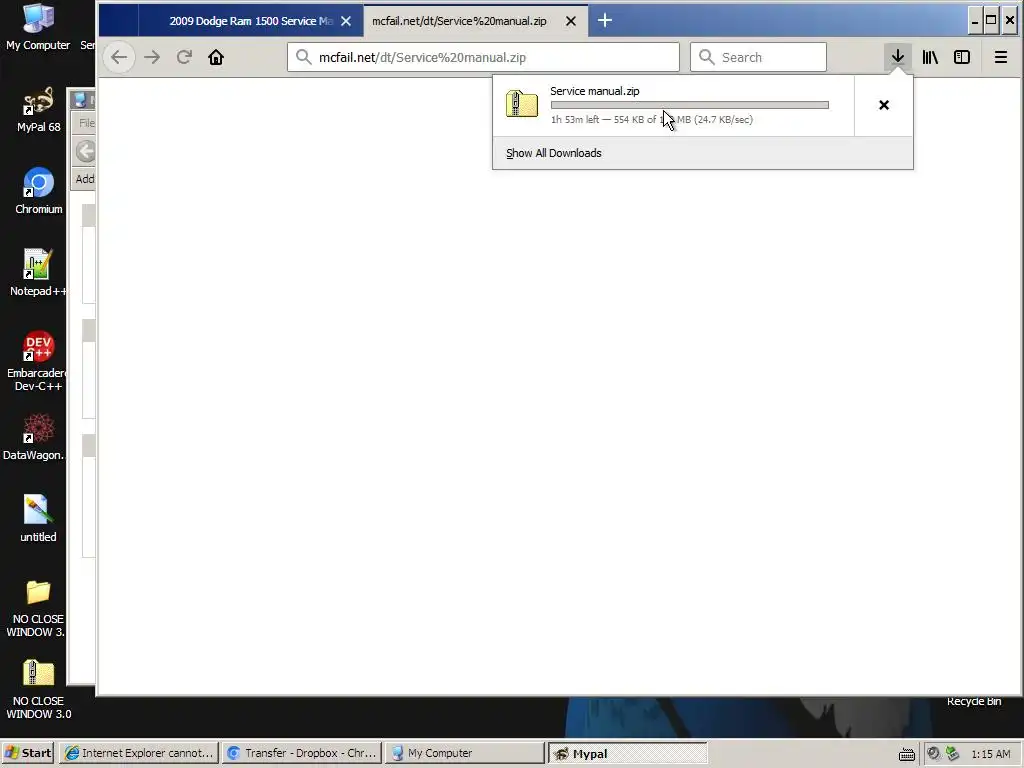Click the Search input box
This screenshot has width=1024, height=768.
tap(758, 57)
